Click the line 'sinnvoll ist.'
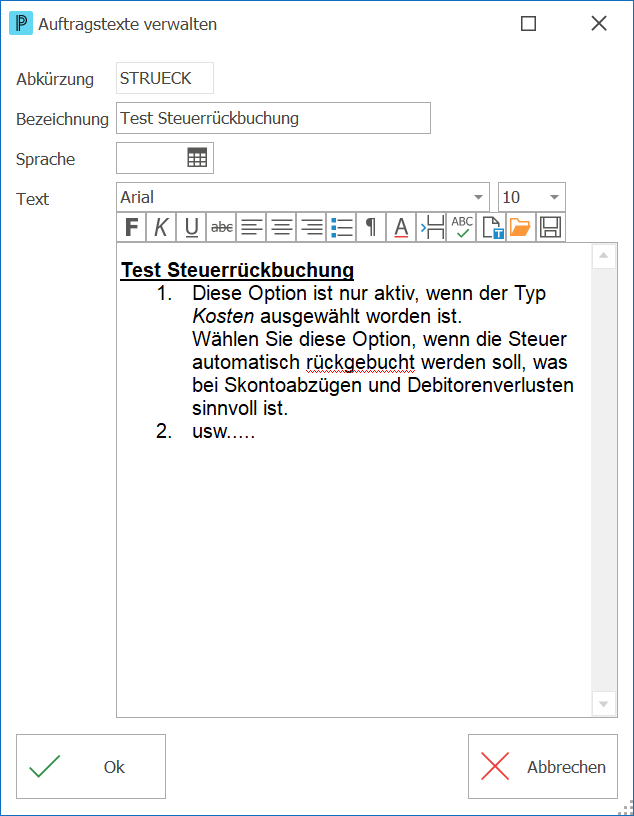Screen dimensions: 634x816 click(x=240, y=409)
